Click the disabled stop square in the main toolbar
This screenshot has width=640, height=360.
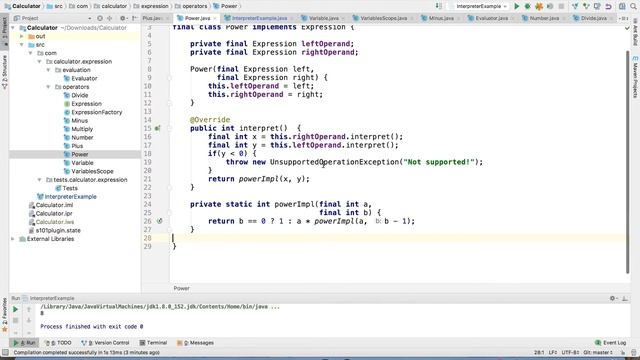pos(561,6)
